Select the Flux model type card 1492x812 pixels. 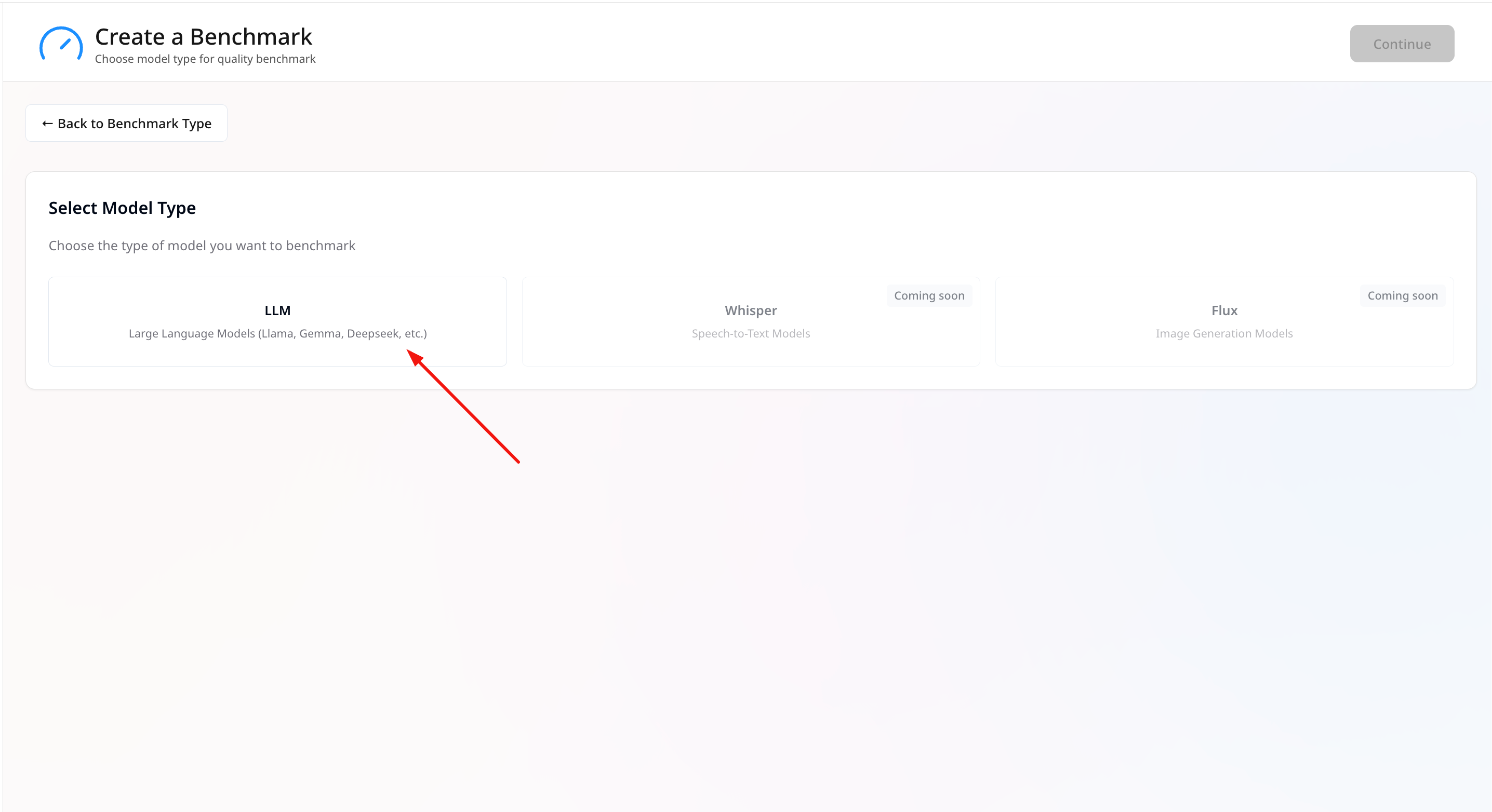tap(1224, 321)
